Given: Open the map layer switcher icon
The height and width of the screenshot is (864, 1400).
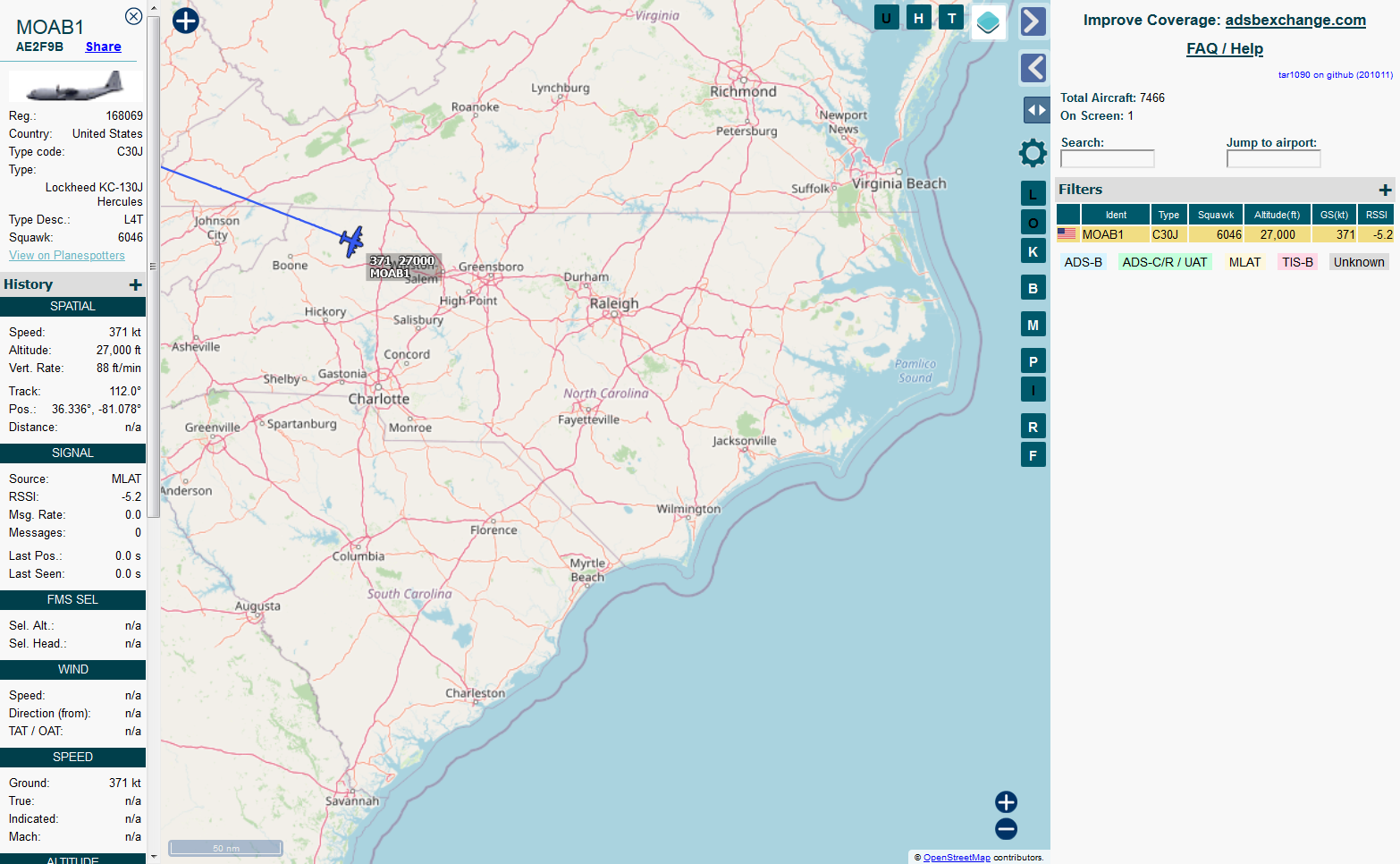Looking at the screenshot, I should pos(988,23).
